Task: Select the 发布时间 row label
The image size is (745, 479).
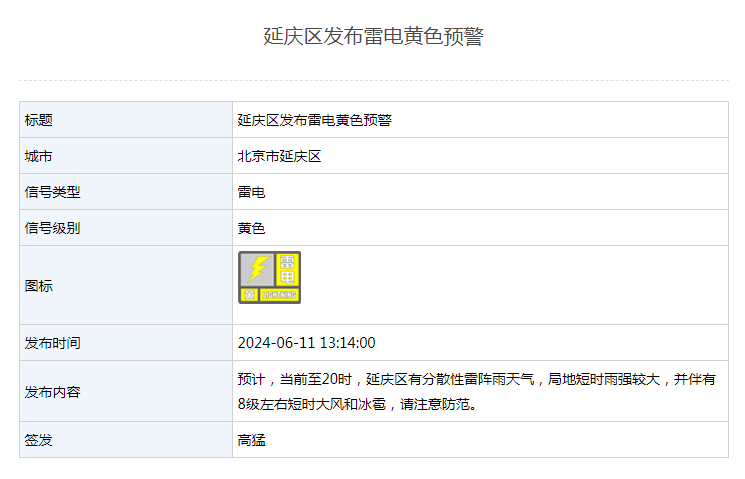Action: pyautogui.click(x=52, y=343)
